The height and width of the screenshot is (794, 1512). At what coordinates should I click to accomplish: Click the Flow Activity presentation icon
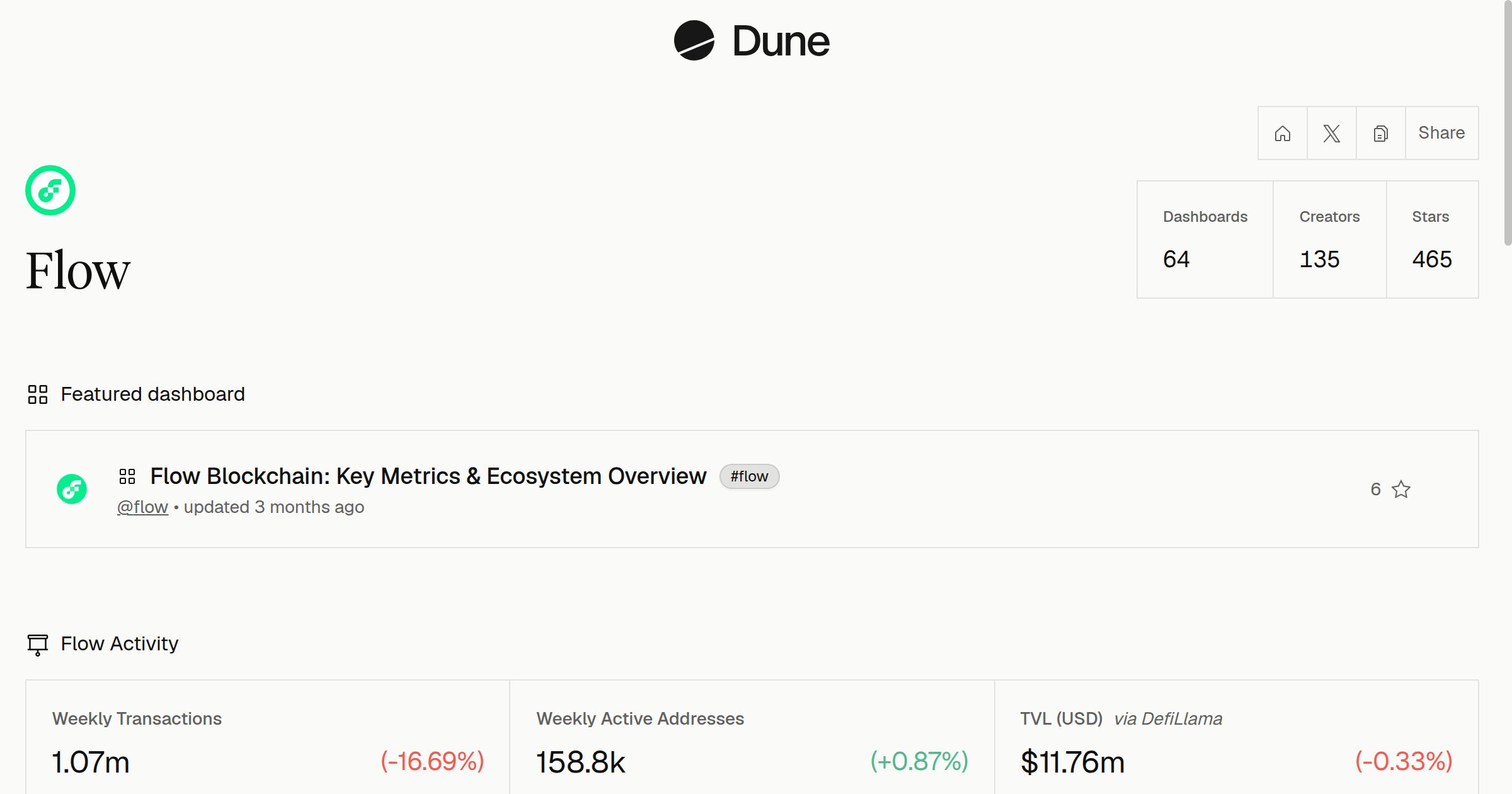point(38,645)
